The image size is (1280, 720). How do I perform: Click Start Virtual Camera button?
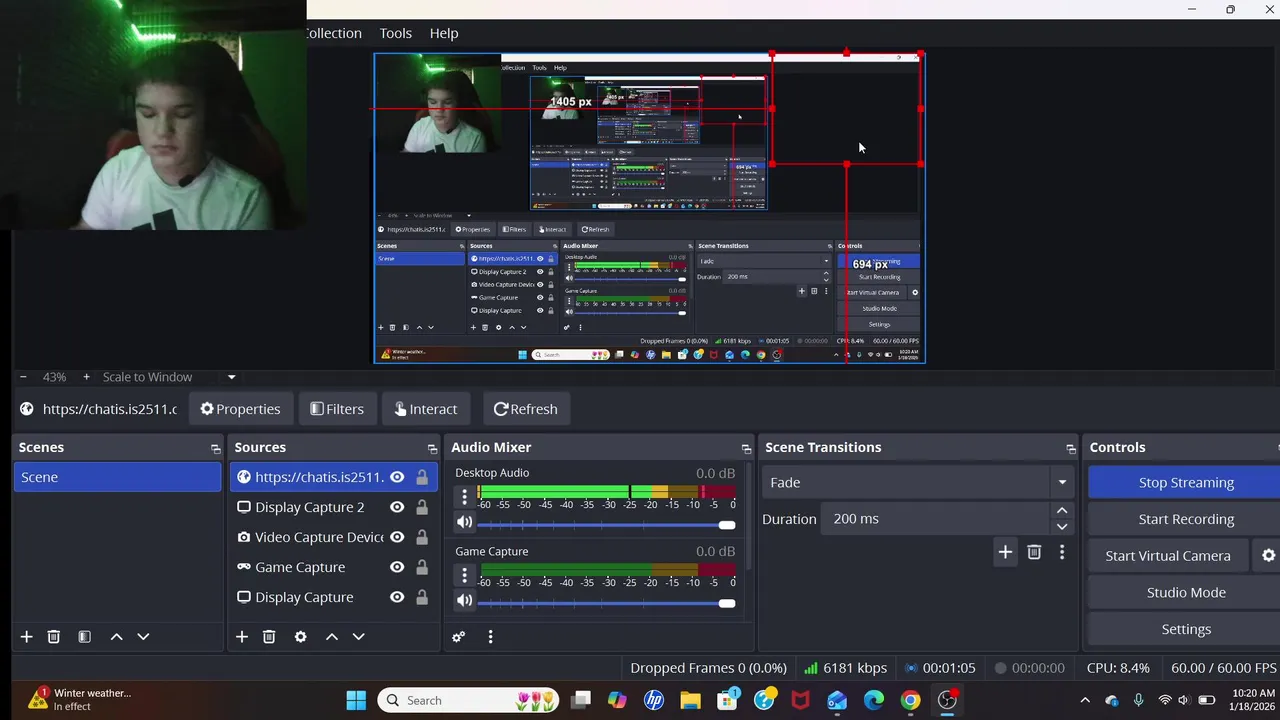point(1168,556)
